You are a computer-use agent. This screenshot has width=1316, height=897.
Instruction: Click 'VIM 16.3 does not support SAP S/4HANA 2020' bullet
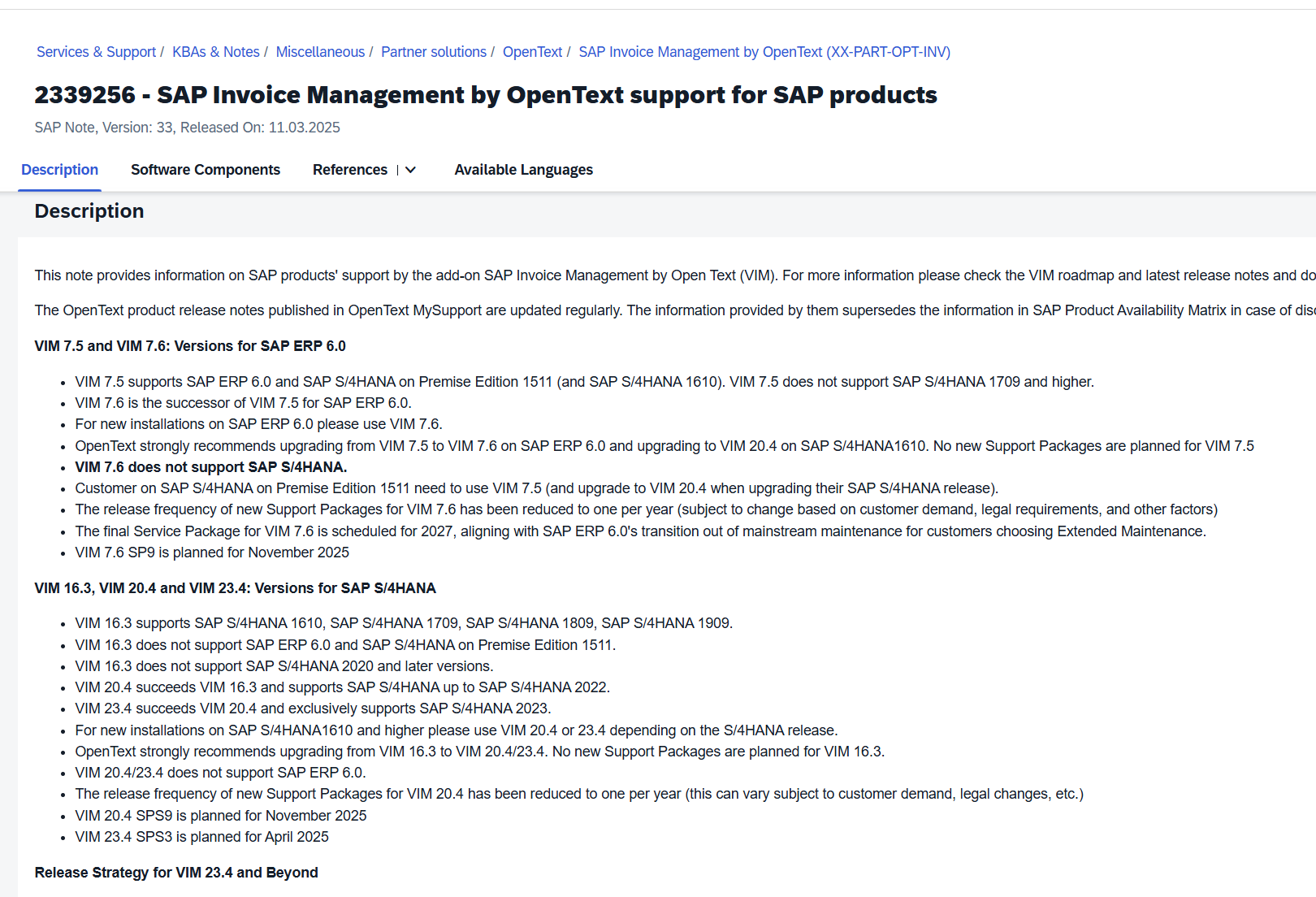[x=284, y=666]
